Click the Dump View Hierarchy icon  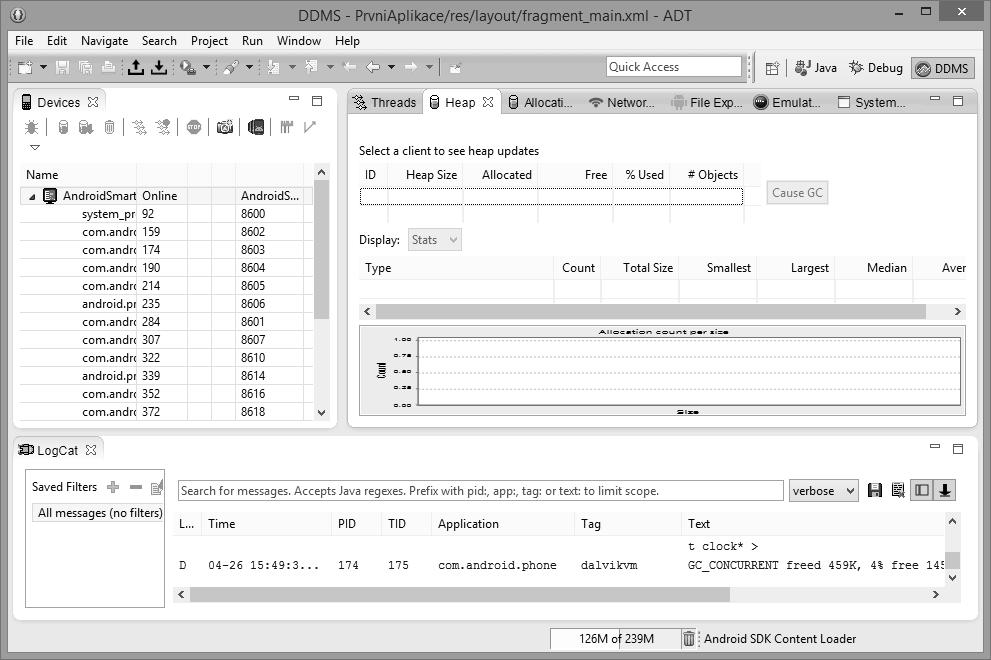point(255,127)
